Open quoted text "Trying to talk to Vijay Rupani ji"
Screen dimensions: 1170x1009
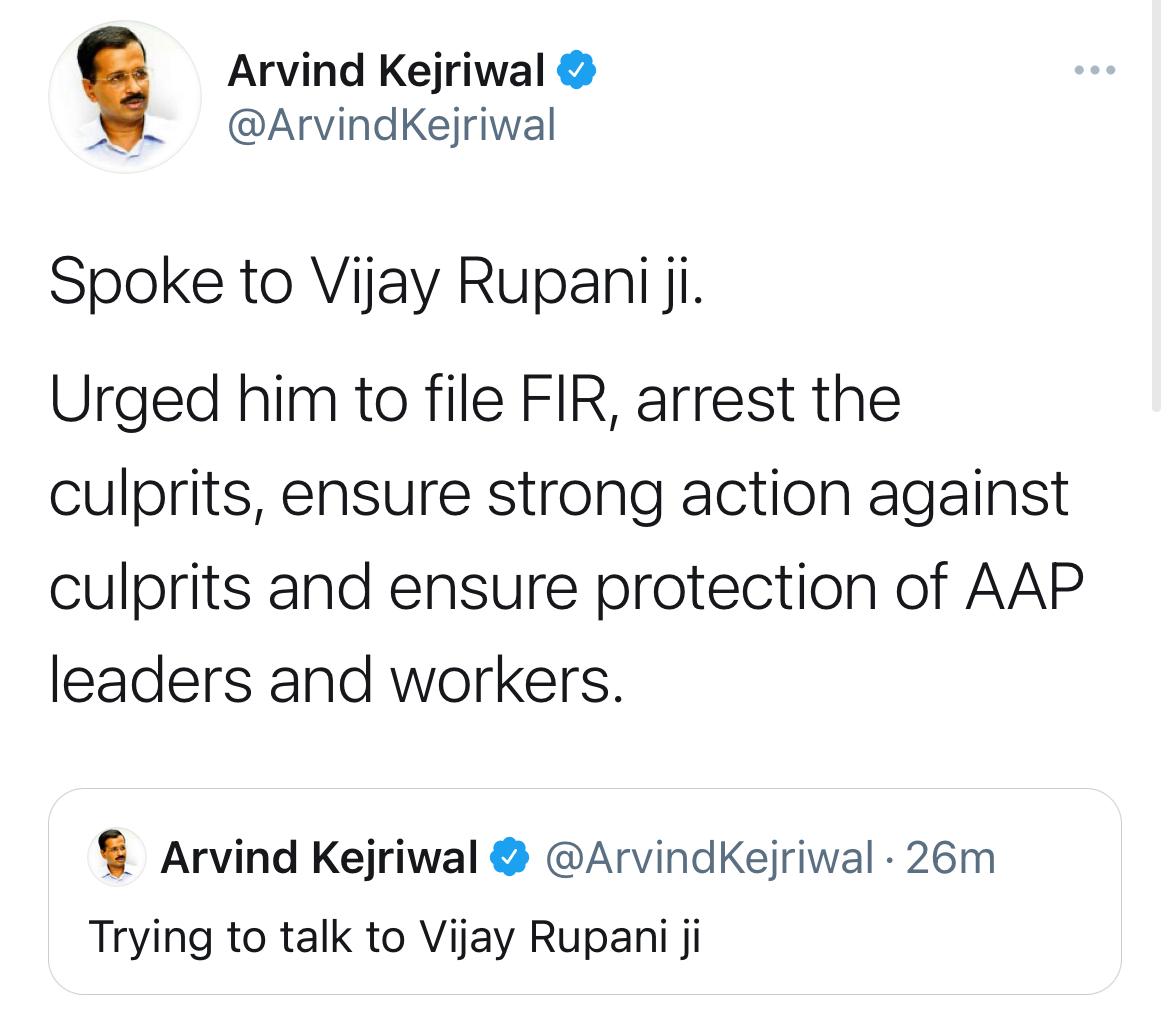click(395, 937)
